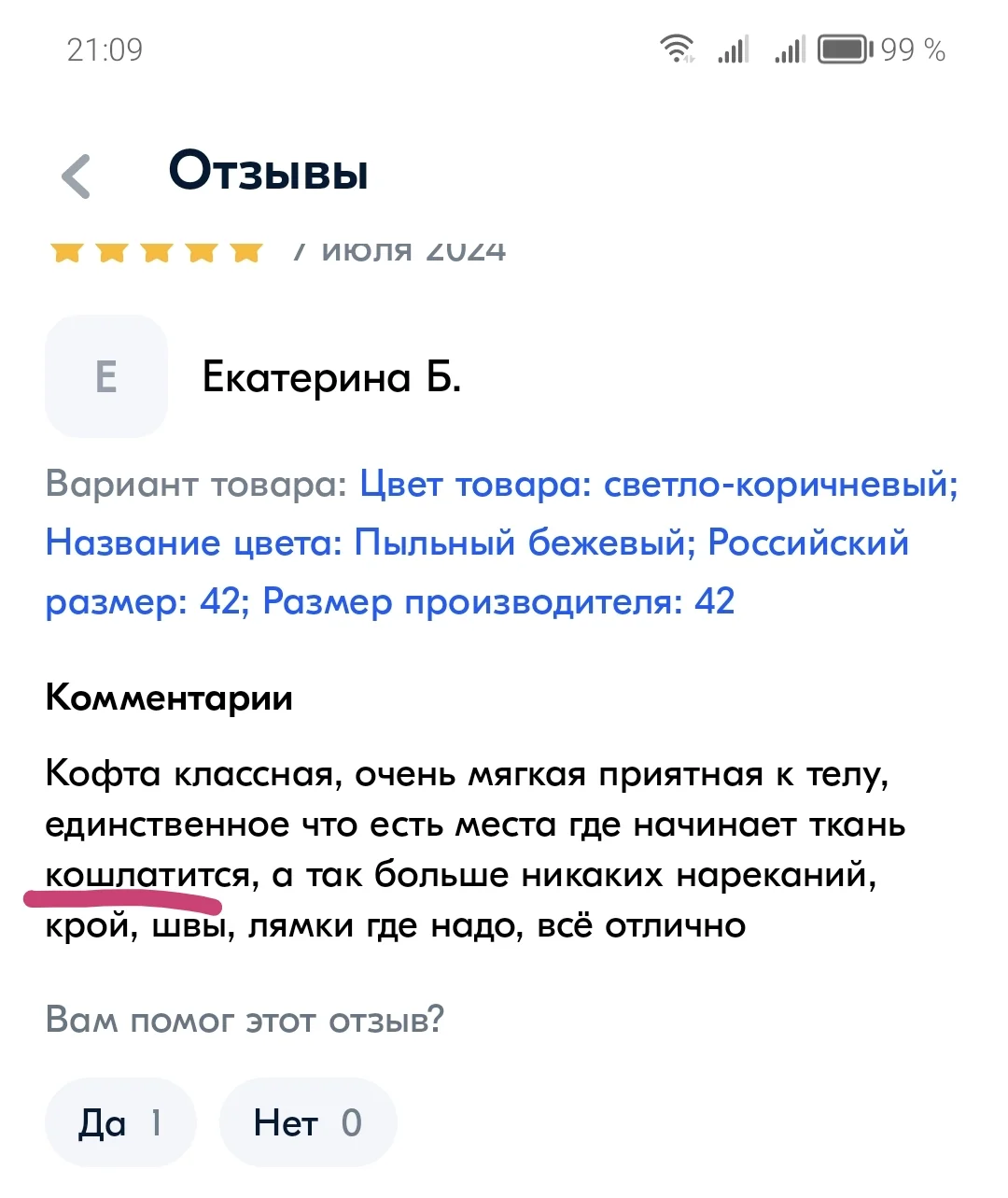
Task: Tap the pink underline beneath кошлатится
Action: click(x=121, y=899)
